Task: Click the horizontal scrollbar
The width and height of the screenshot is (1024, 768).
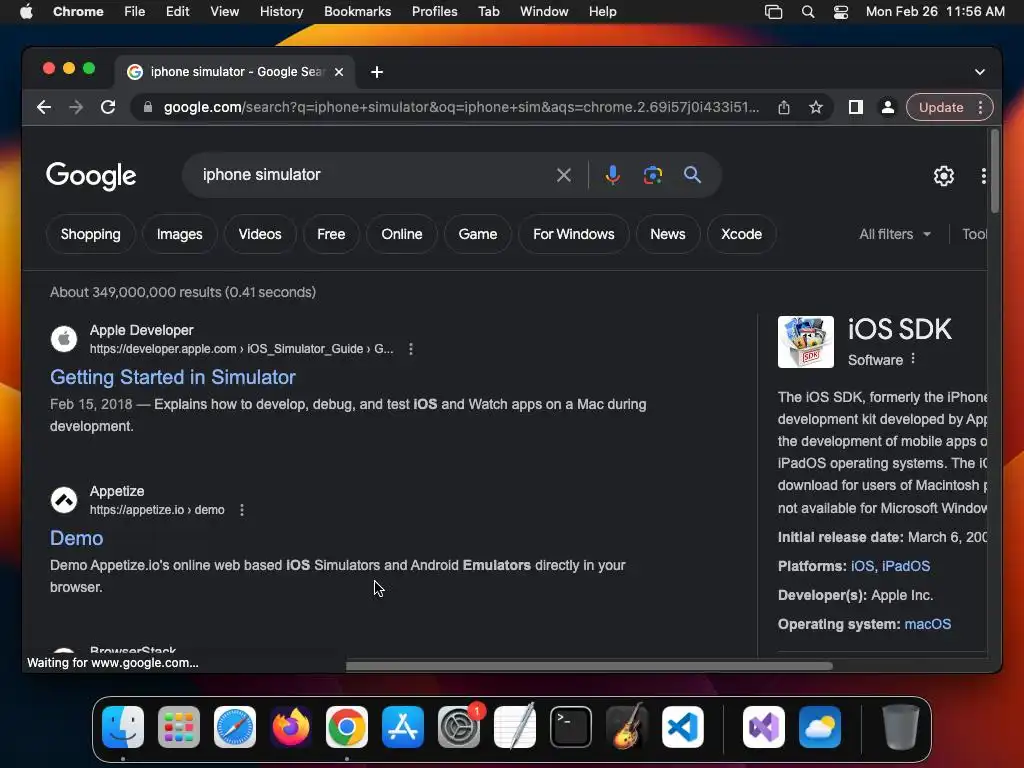Action: [x=589, y=666]
